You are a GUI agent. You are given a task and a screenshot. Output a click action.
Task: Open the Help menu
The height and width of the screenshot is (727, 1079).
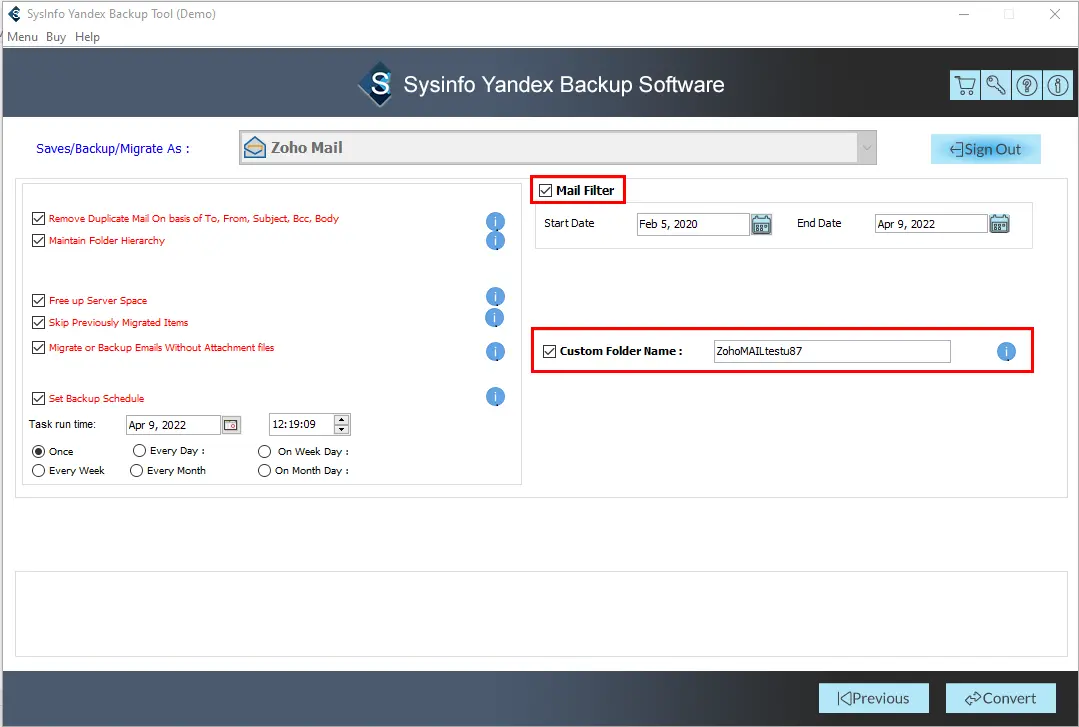[88, 37]
